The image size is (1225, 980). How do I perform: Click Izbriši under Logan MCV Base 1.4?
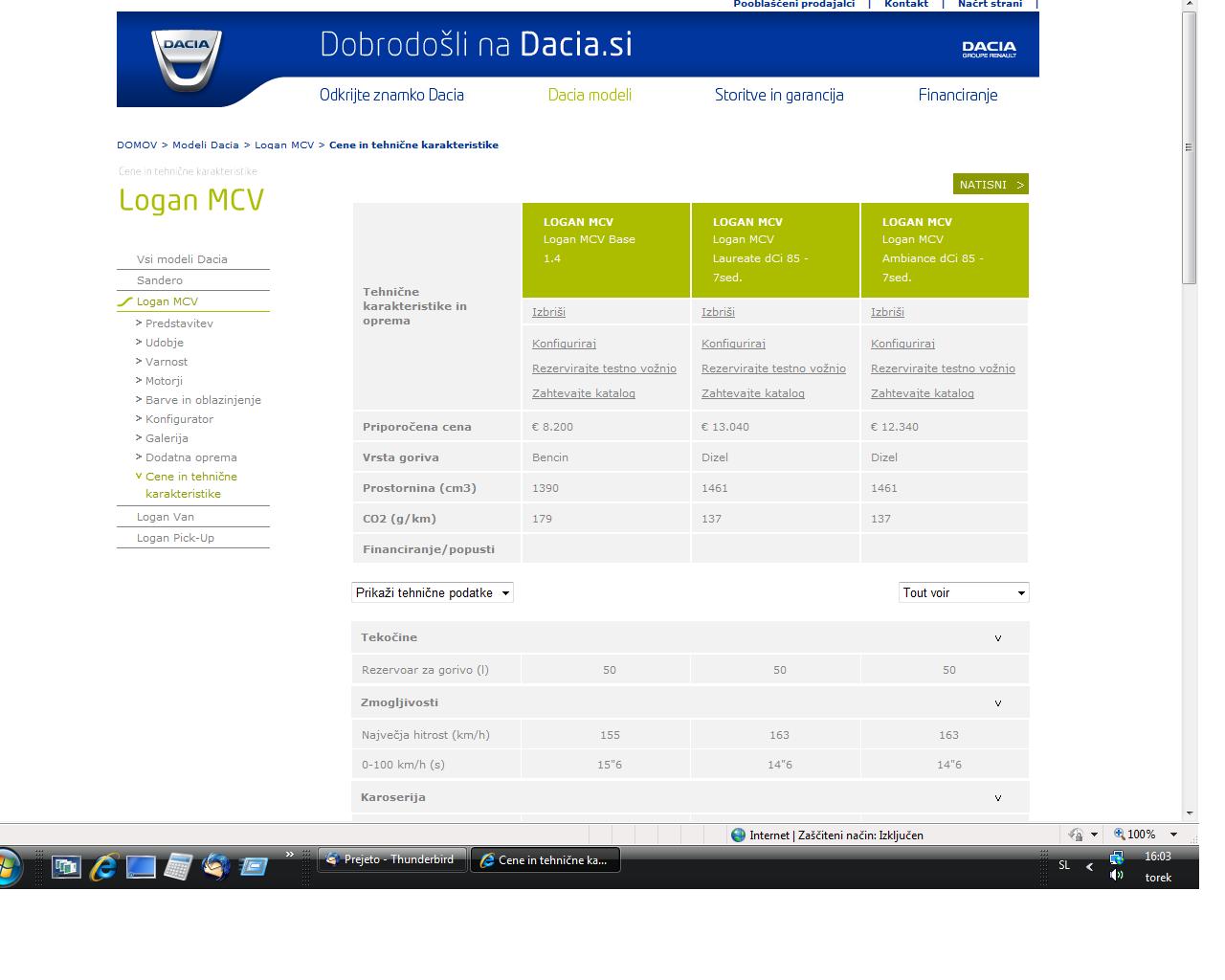pyautogui.click(x=548, y=312)
